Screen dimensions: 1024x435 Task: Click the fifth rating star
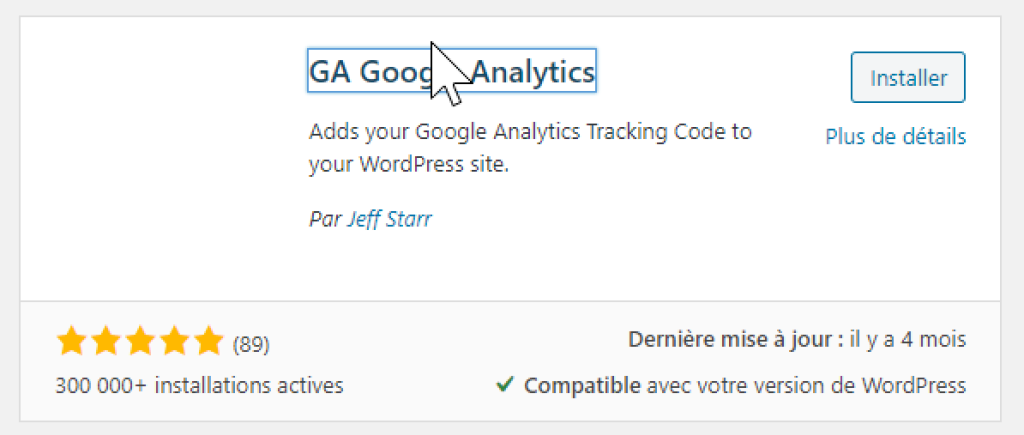208,342
